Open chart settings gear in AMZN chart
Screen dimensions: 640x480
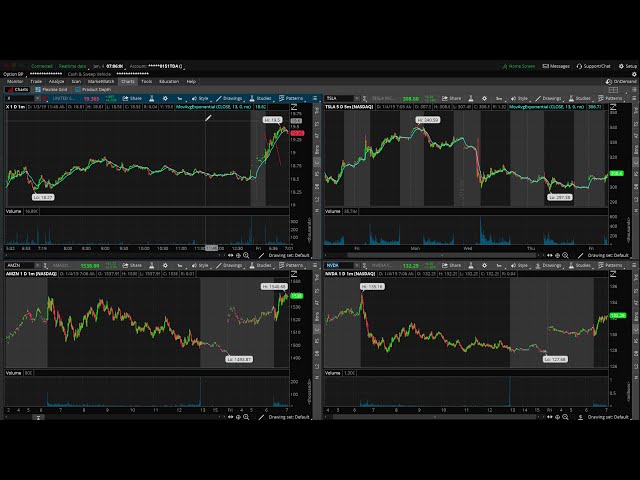coord(165,265)
